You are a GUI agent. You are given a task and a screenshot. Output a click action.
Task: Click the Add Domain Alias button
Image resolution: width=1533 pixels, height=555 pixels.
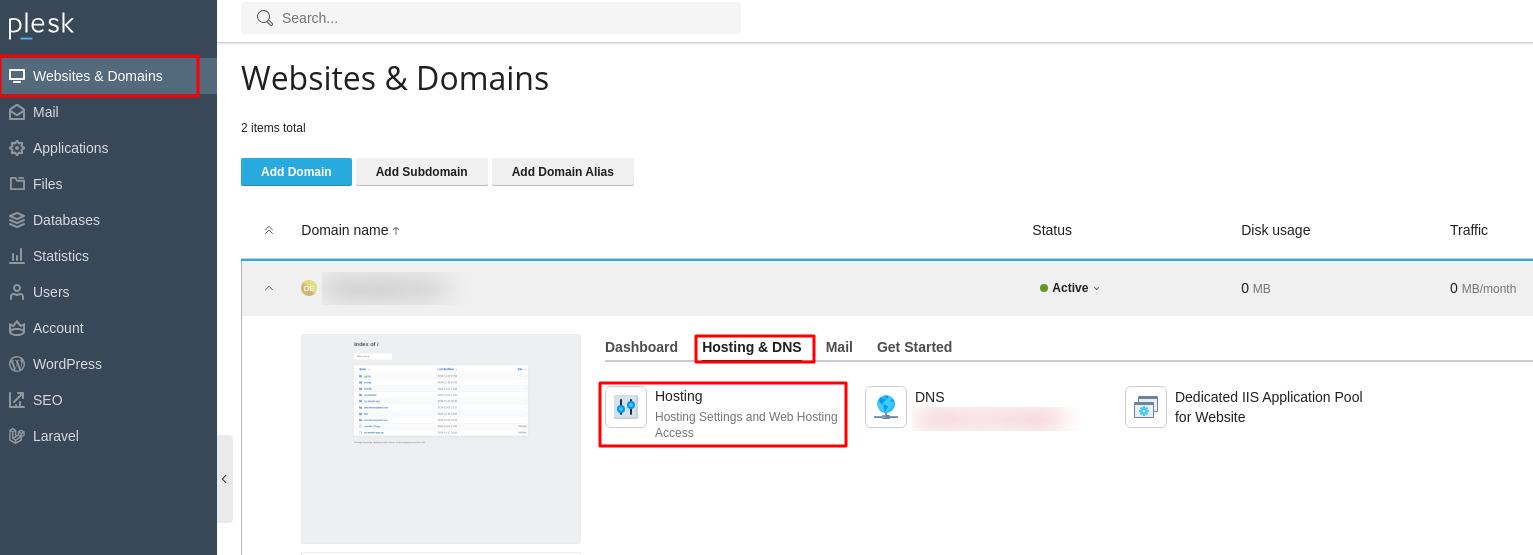pyautogui.click(x=562, y=172)
